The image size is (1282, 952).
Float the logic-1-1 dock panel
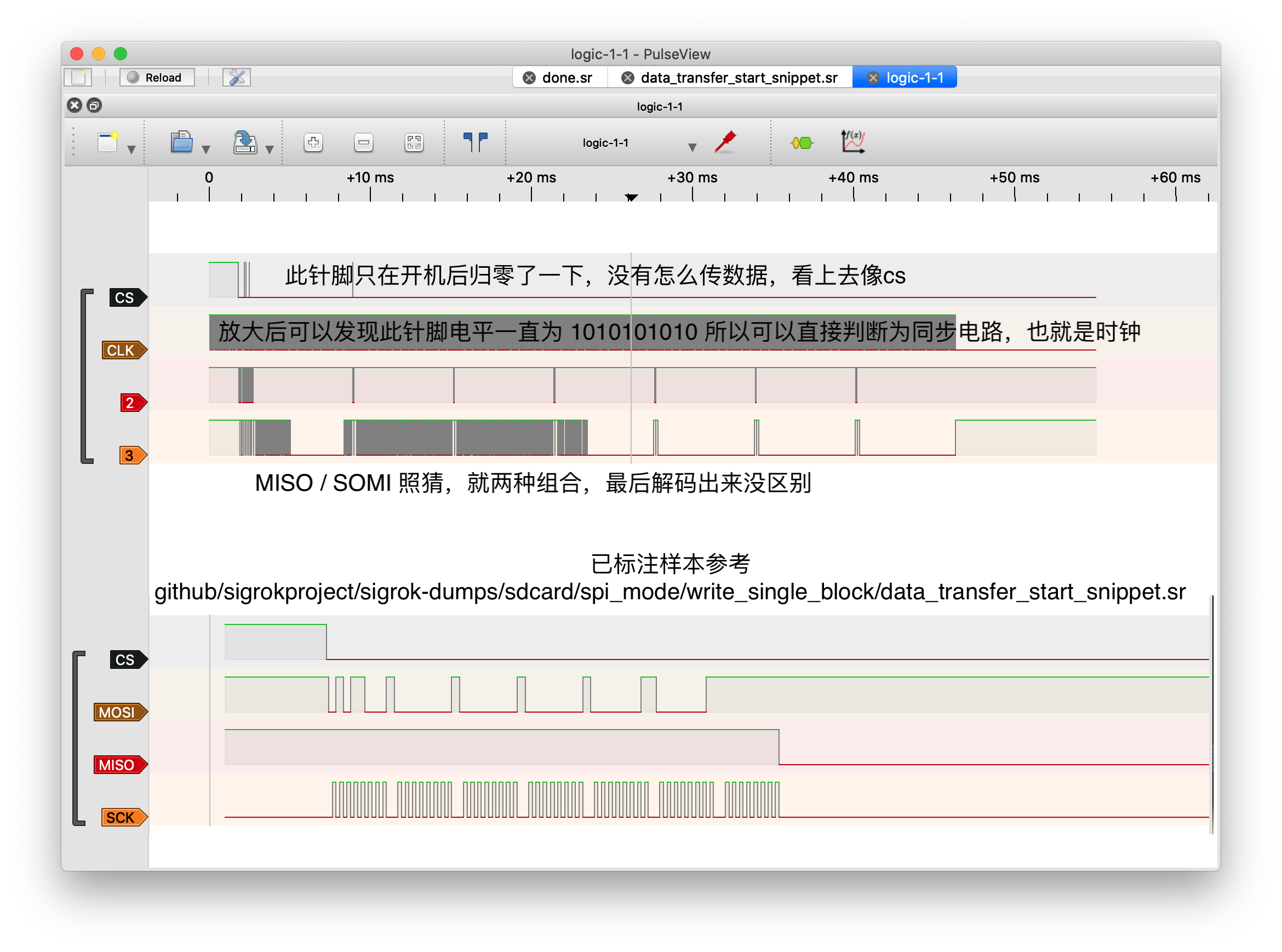[x=94, y=105]
